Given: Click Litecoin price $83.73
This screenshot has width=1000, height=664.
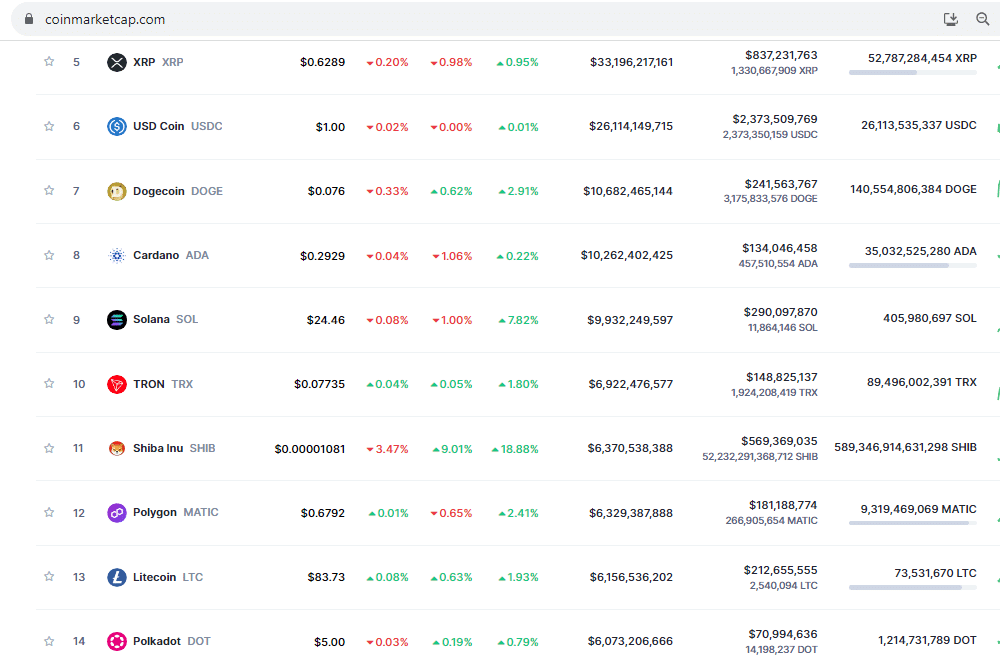Looking at the screenshot, I should [327, 577].
